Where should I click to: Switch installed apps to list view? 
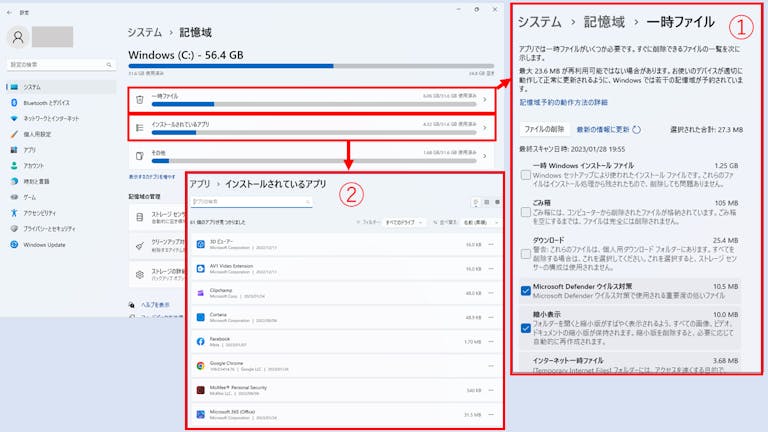pyautogui.click(x=476, y=202)
